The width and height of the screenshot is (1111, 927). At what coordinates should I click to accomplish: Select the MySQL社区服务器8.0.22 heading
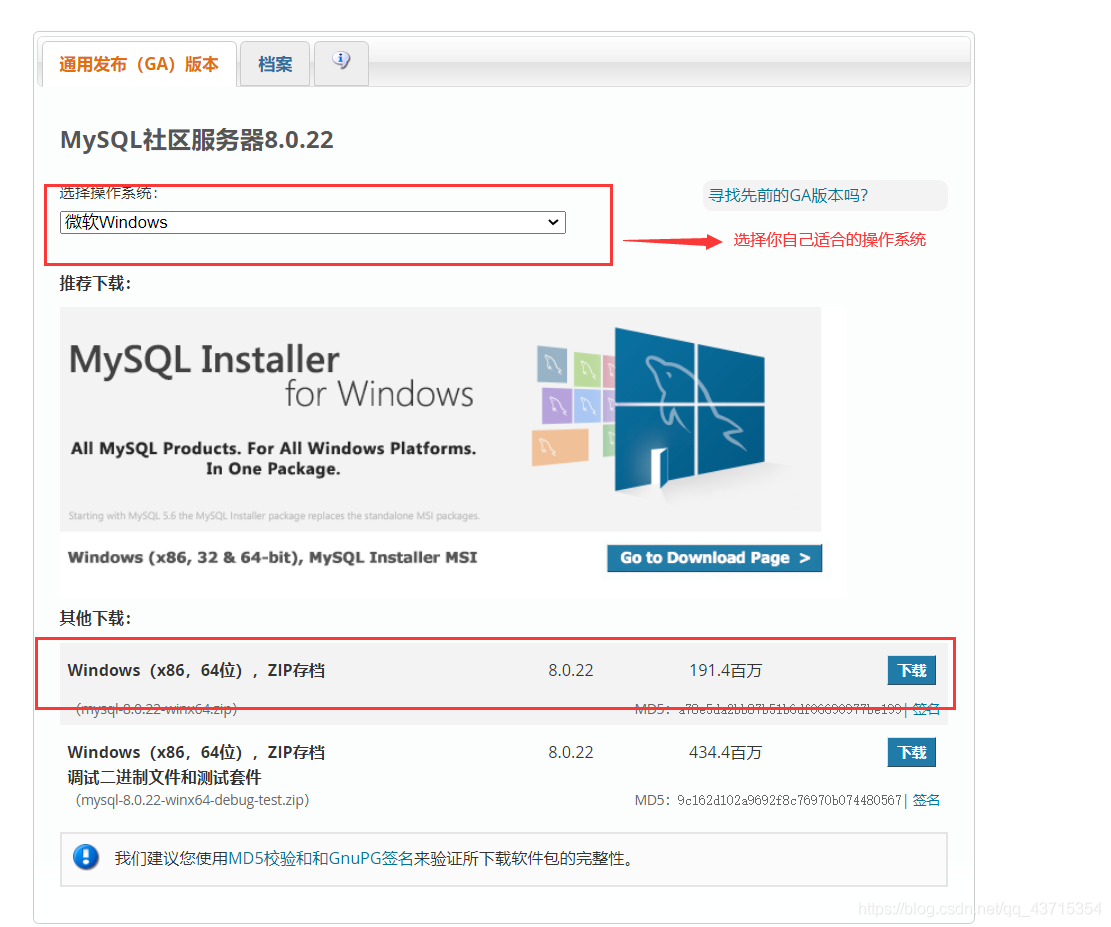coord(196,140)
